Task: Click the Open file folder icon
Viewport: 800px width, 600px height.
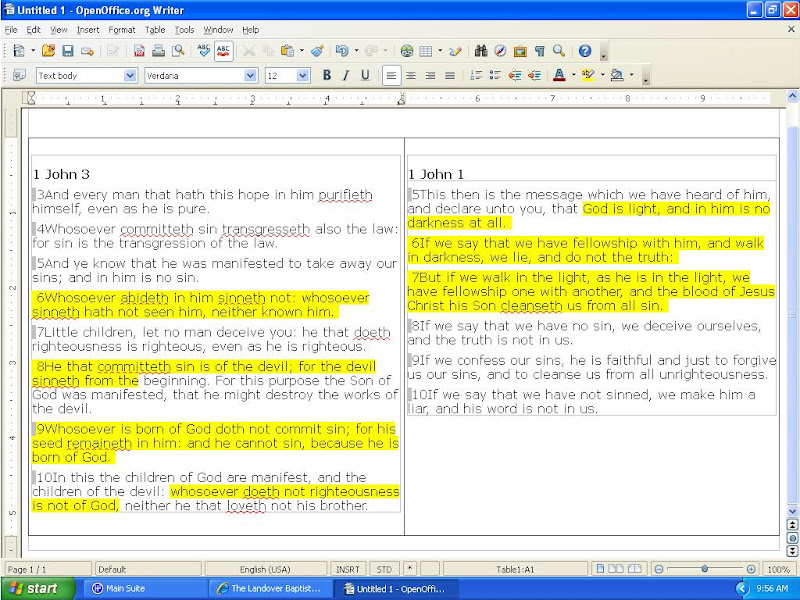Action: click(x=48, y=51)
